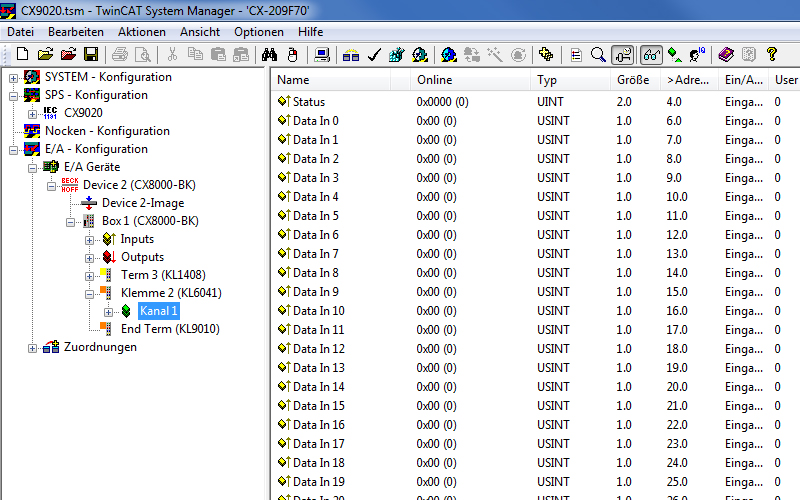Image resolution: width=800 pixels, height=500 pixels.
Task: Expand the Outputs tree node
Action: click(89, 258)
